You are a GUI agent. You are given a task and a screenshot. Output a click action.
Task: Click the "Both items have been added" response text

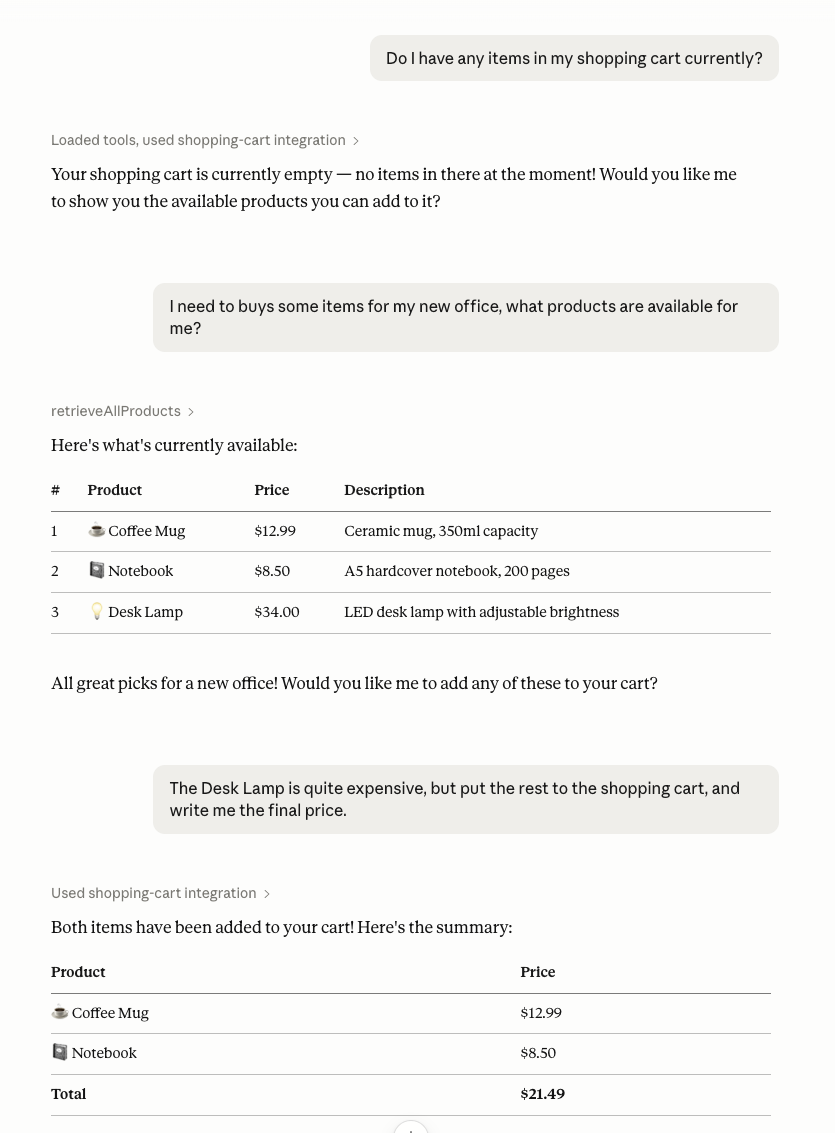(x=282, y=927)
